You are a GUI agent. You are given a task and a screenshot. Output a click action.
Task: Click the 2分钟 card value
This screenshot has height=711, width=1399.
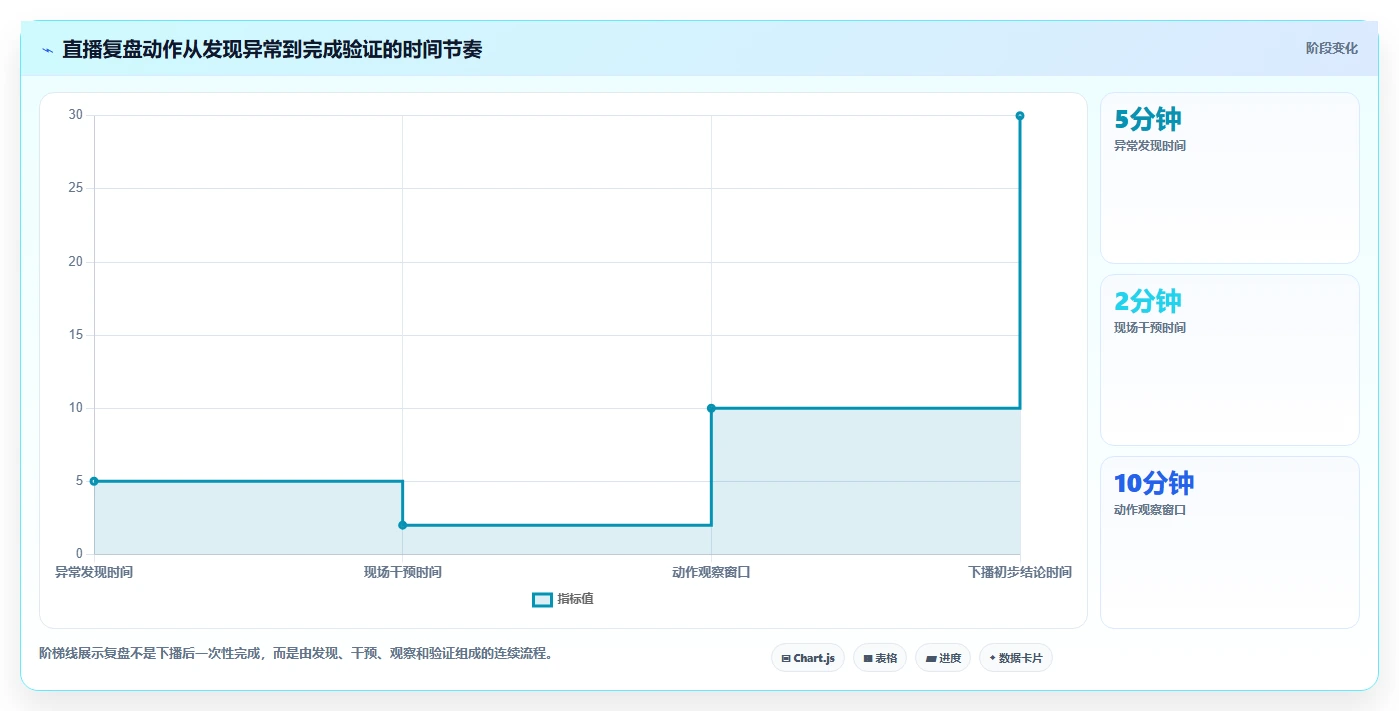(x=1148, y=301)
